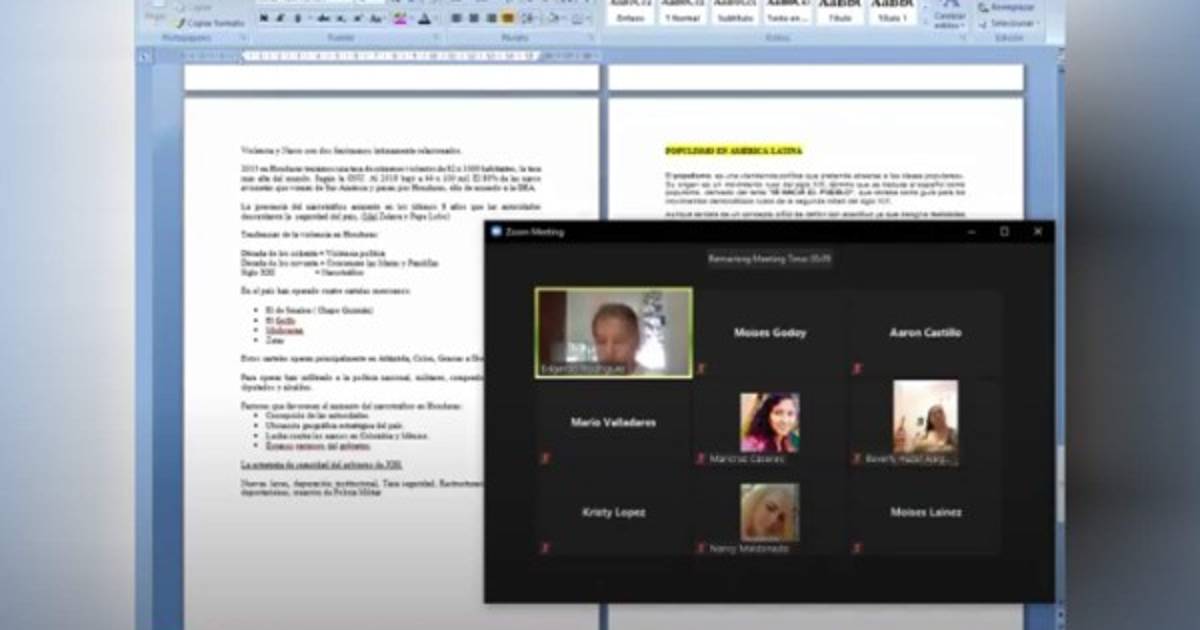Toggle italic formatting in the ribbon

point(280,18)
